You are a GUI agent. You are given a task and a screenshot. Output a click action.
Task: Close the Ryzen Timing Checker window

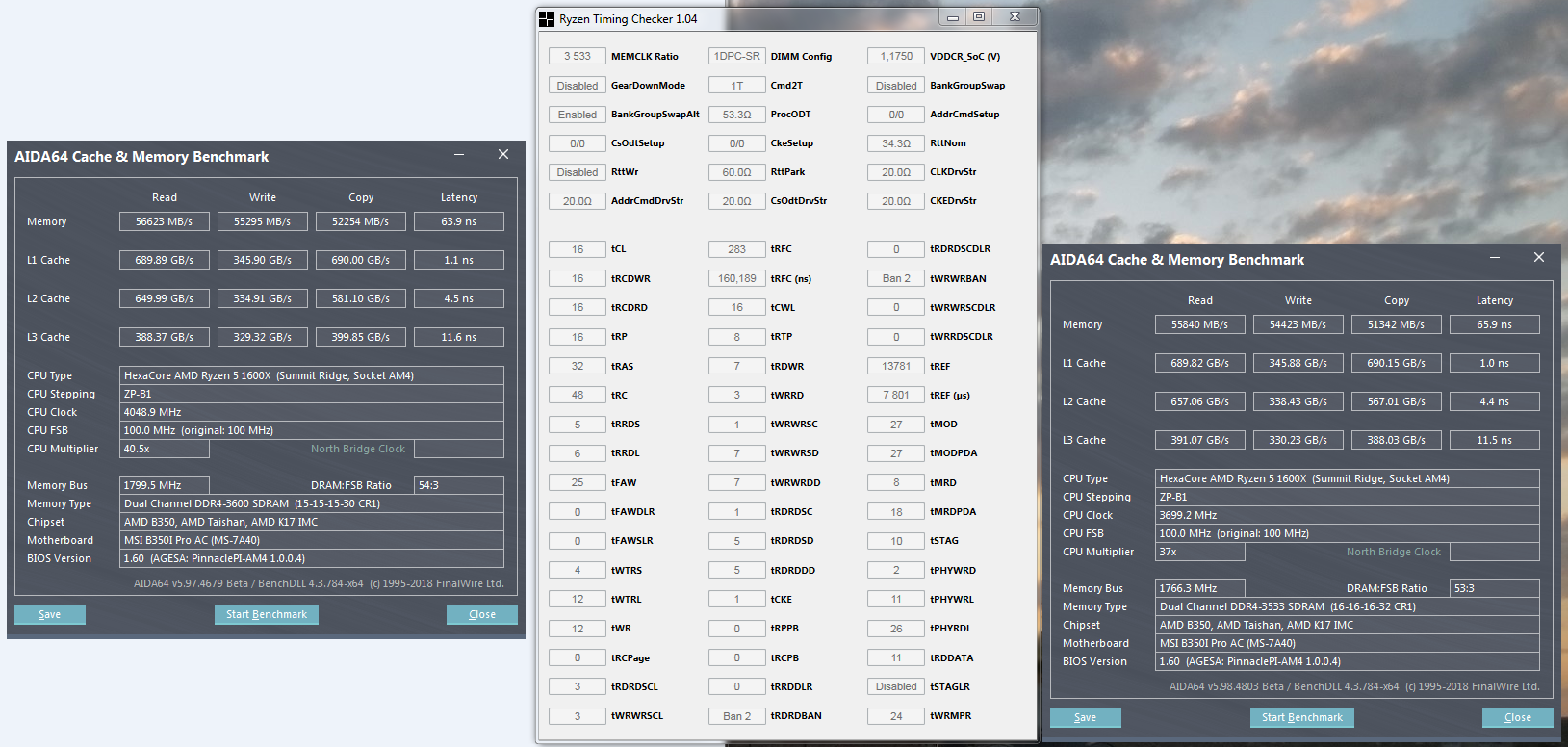[x=1015, y=17]
